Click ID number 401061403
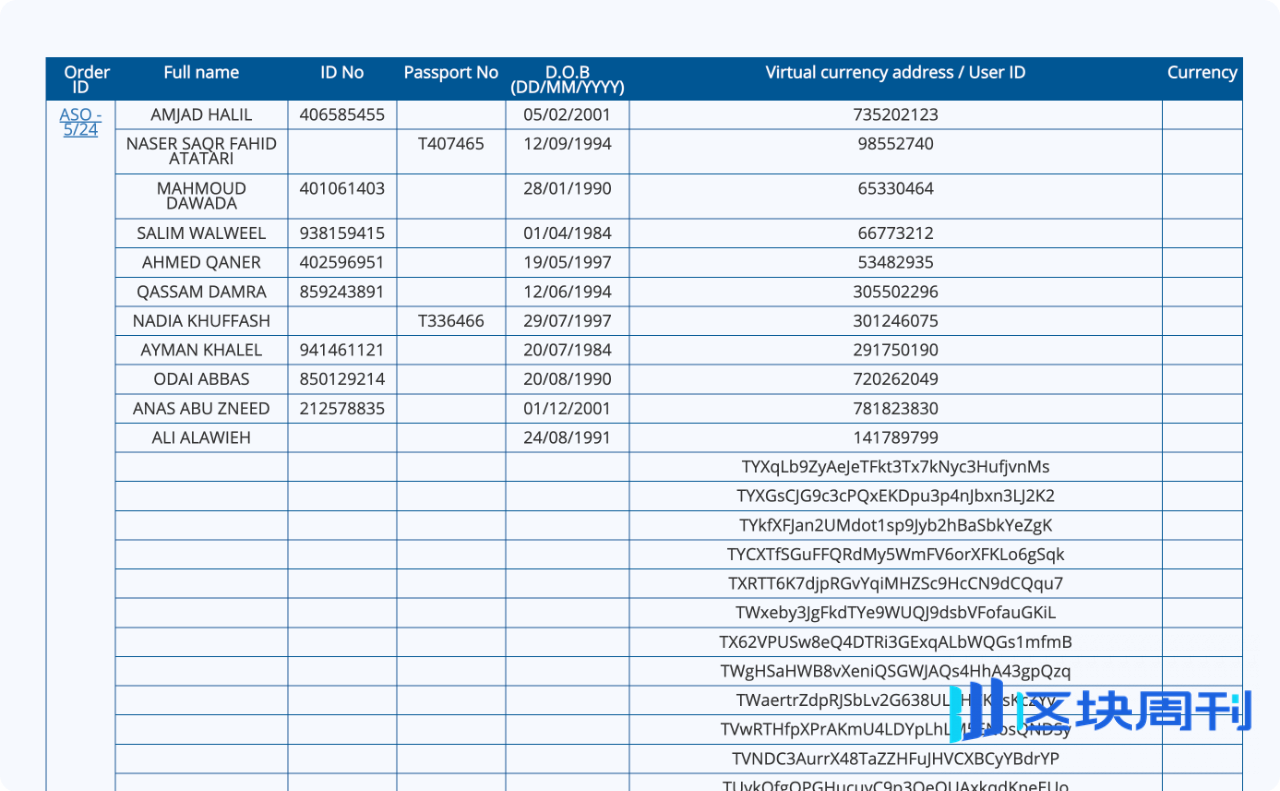This screenshot has height=791, width=1280. coord(342,188)
